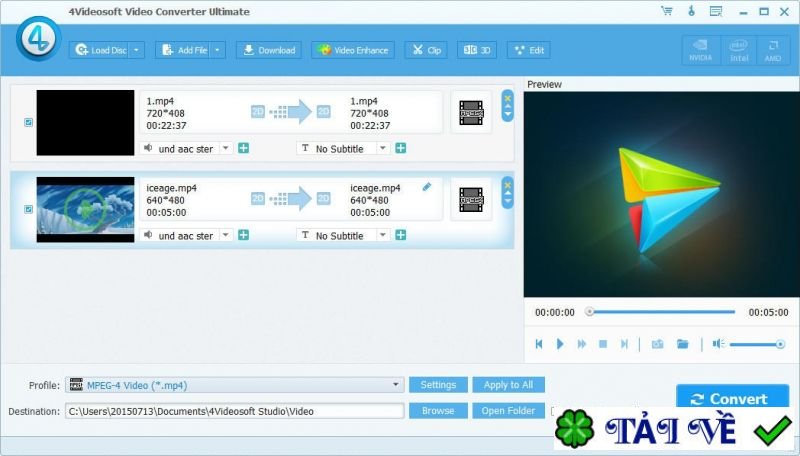
Task: Select the iceage.mp4 output name
Action: coord(375,188)
